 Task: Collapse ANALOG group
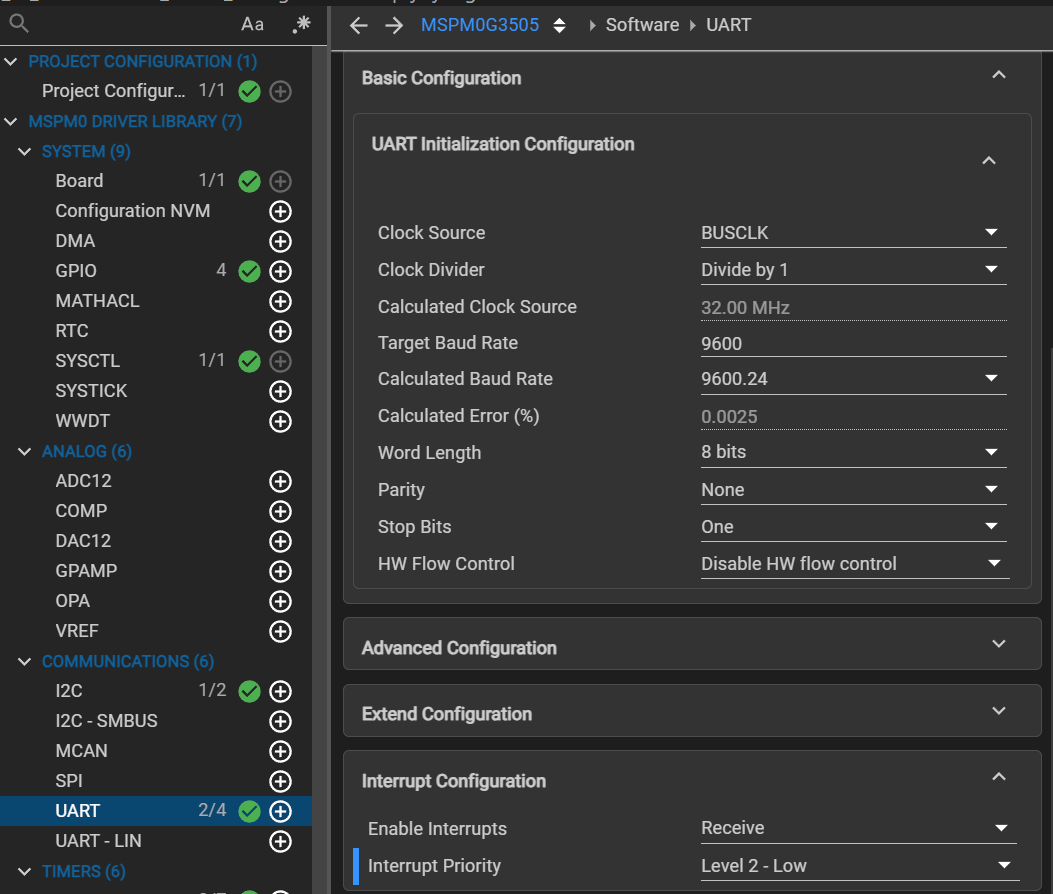point(24,451)
